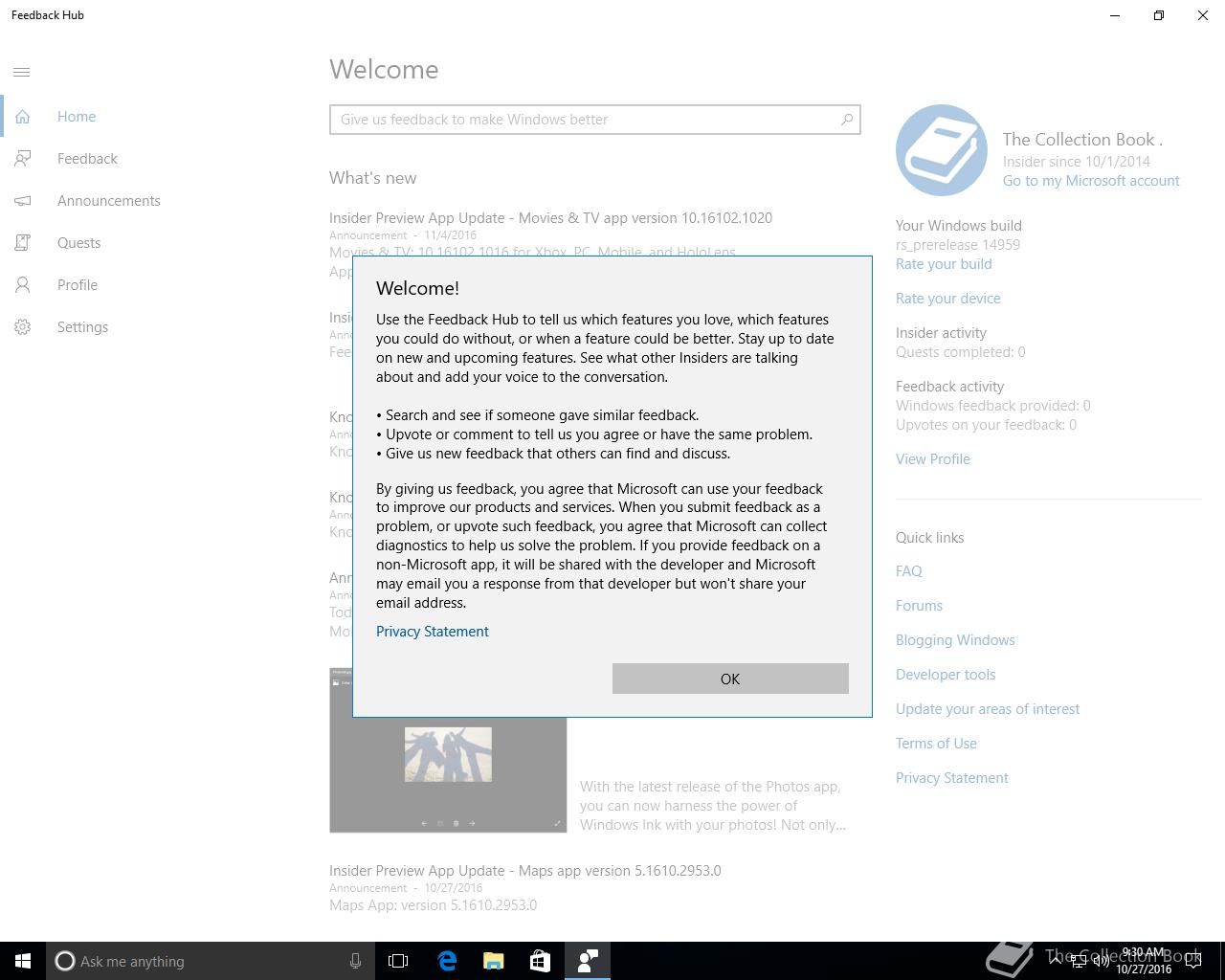
Task: Click OK in the Welcome dialog
Action: click(x=730, y=679)
